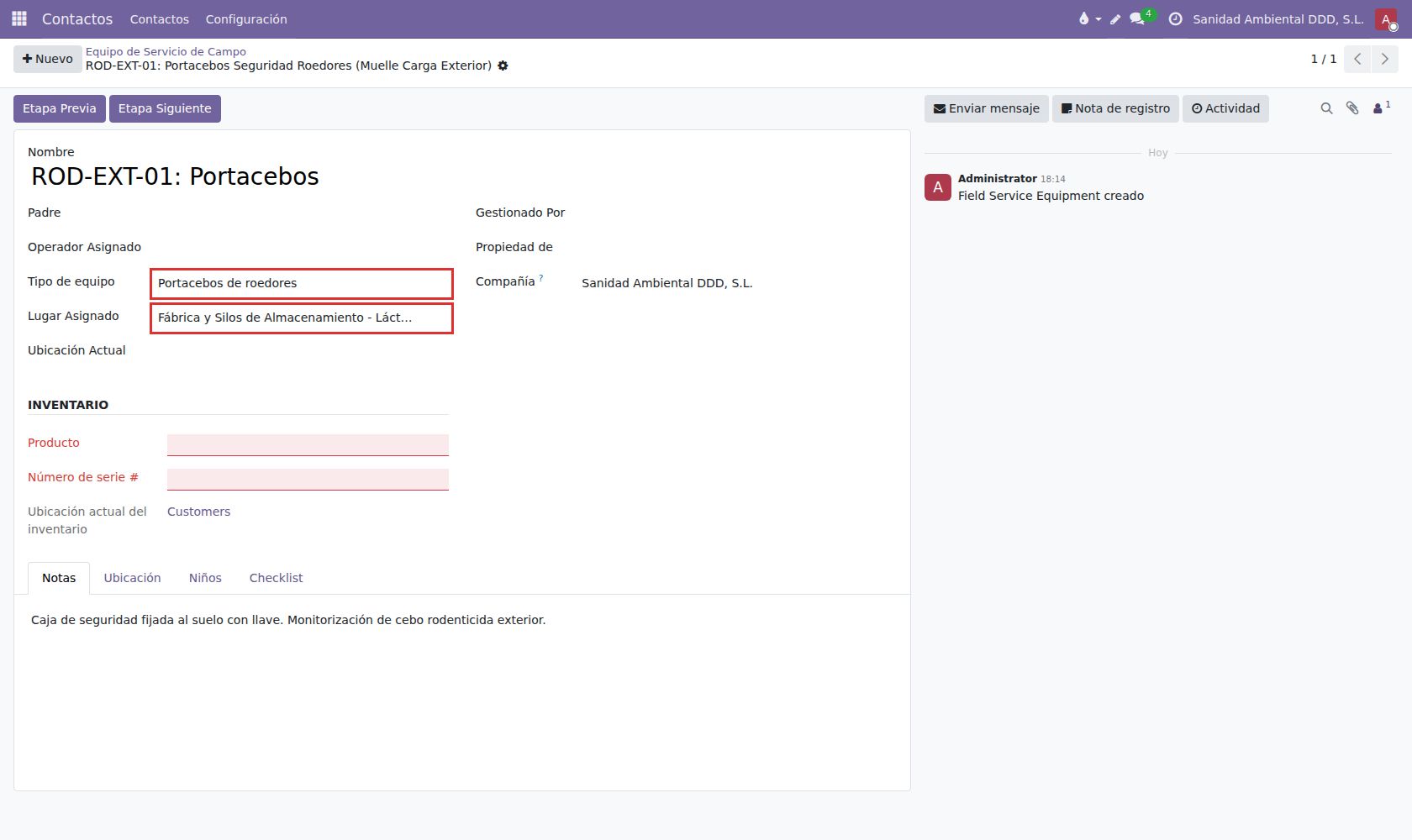Click the Número de serie field
Viewport: 1412px width, 840px height.
point(308,479)
